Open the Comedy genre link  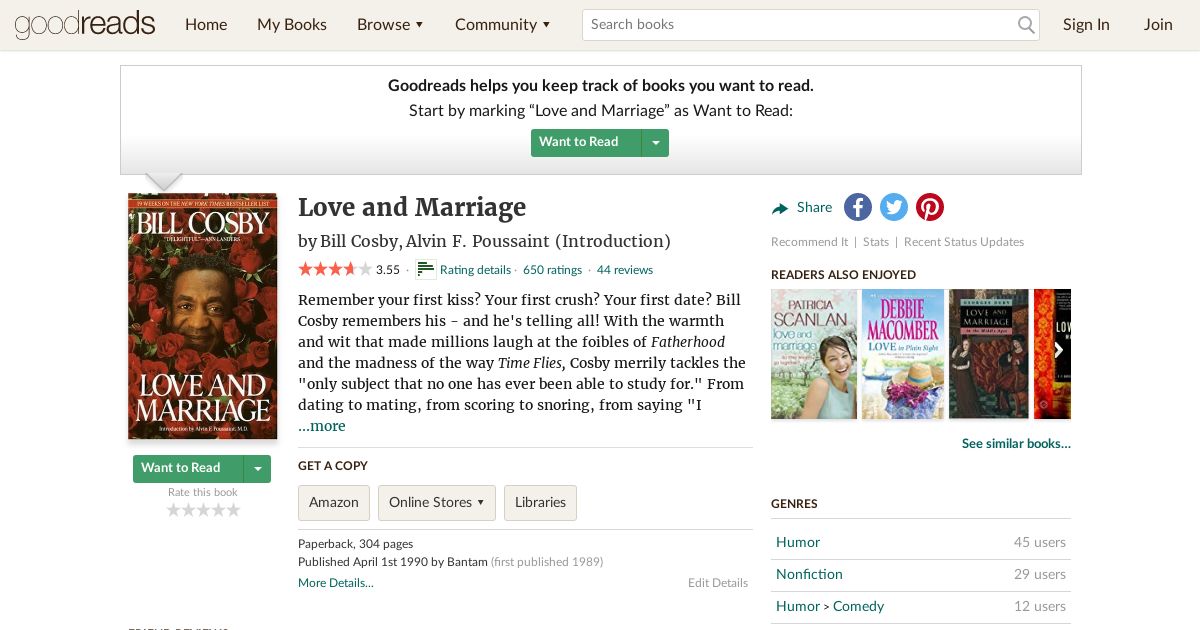859,606
